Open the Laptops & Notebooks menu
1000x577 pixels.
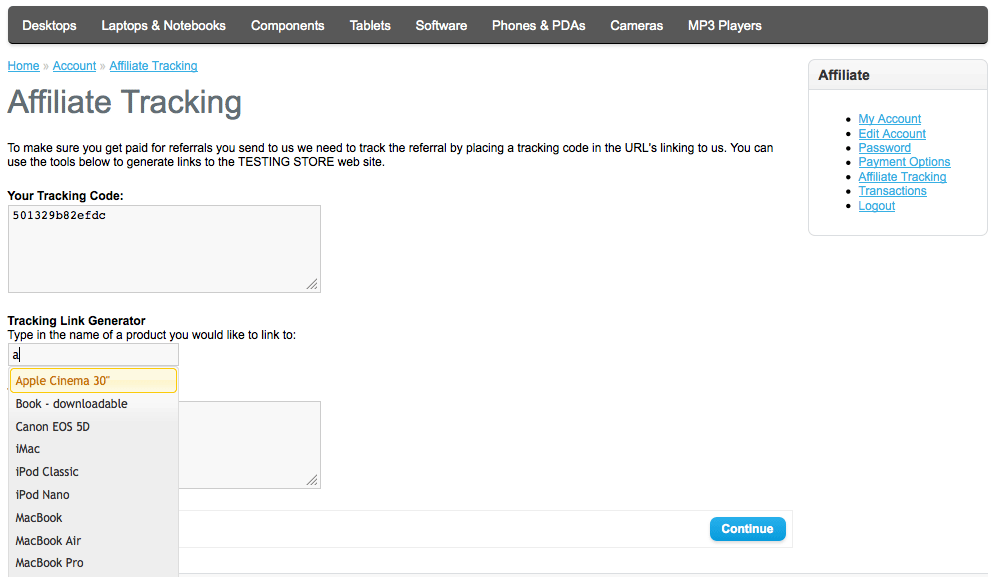tap(163, 25)
